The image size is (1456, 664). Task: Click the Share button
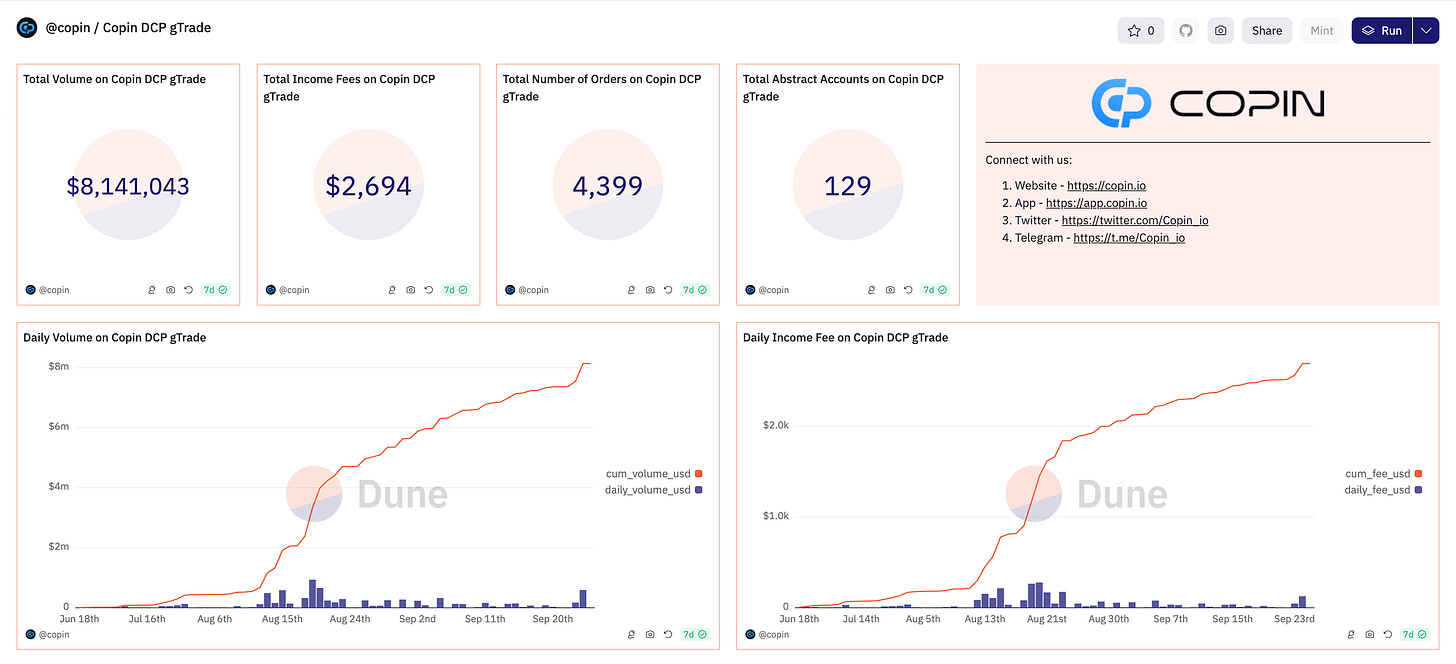1267,31
